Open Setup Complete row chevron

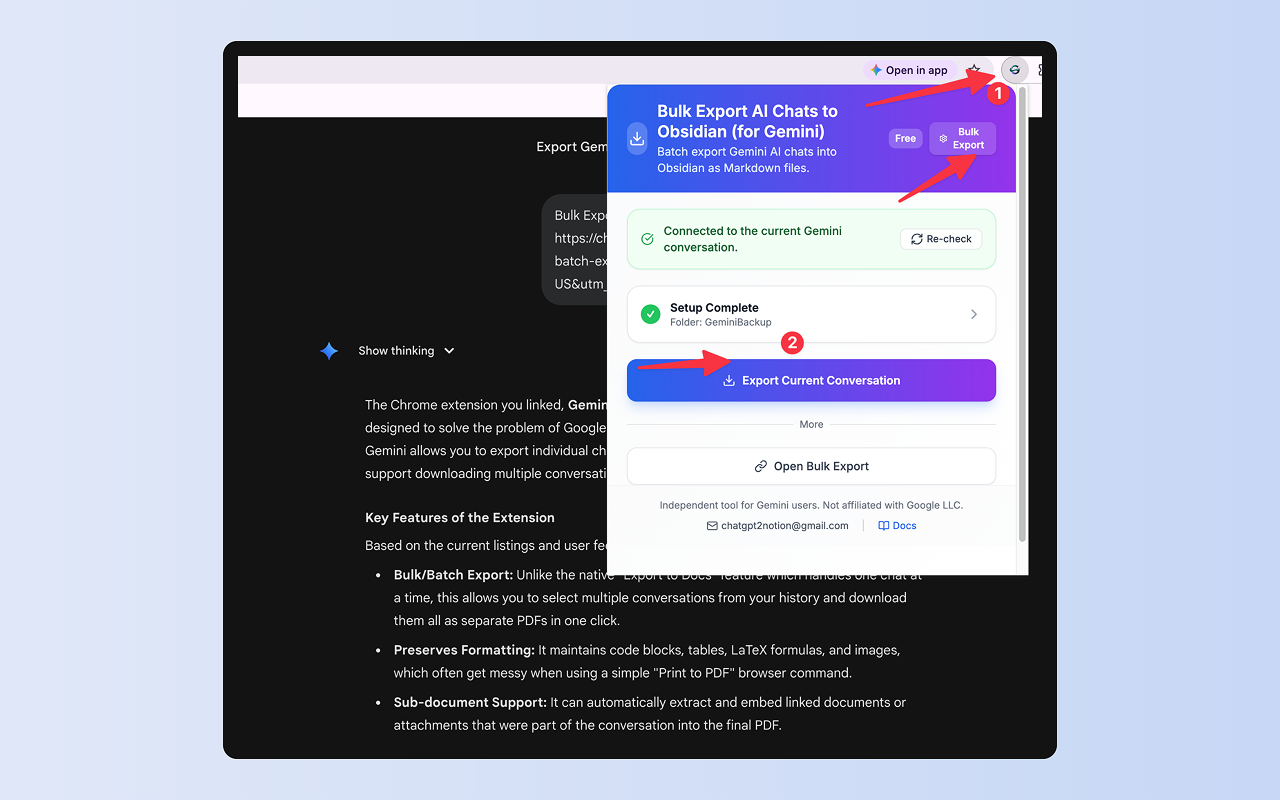coord(974,314)
